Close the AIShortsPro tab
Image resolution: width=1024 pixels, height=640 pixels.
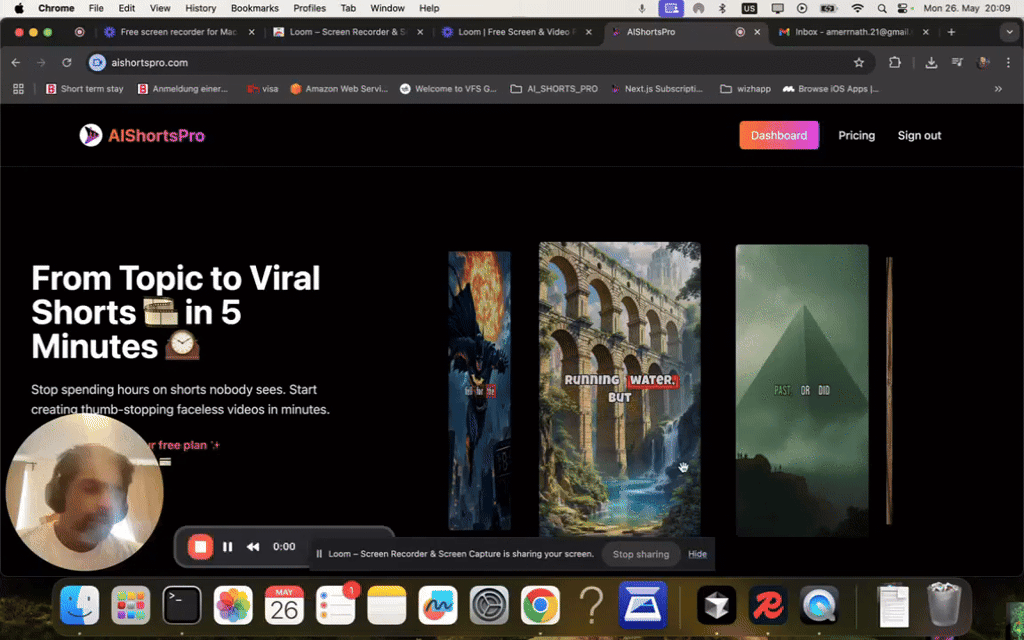(758, 32)
